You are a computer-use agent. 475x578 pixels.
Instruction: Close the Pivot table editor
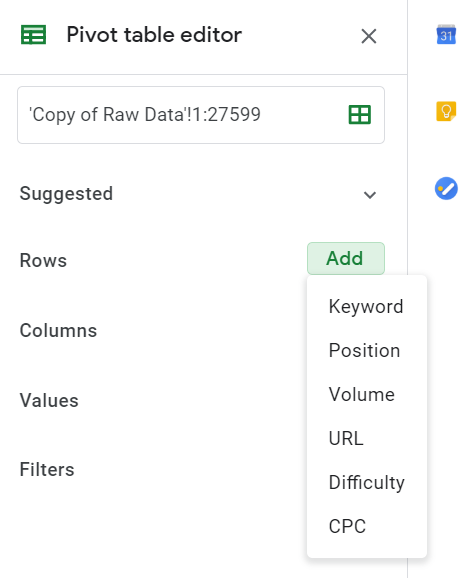point(369,36)
